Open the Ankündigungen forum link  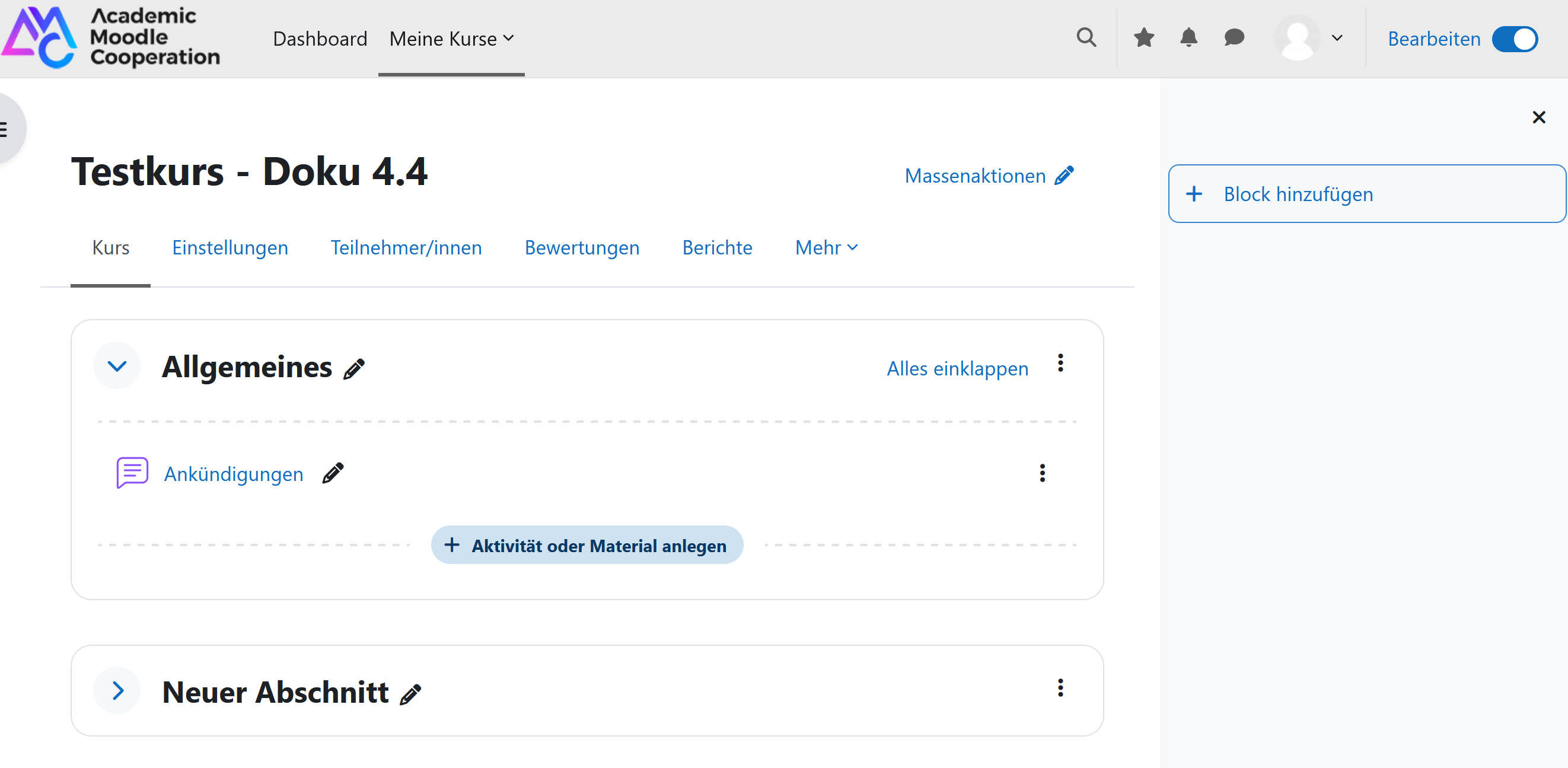(x=234, y=474)
